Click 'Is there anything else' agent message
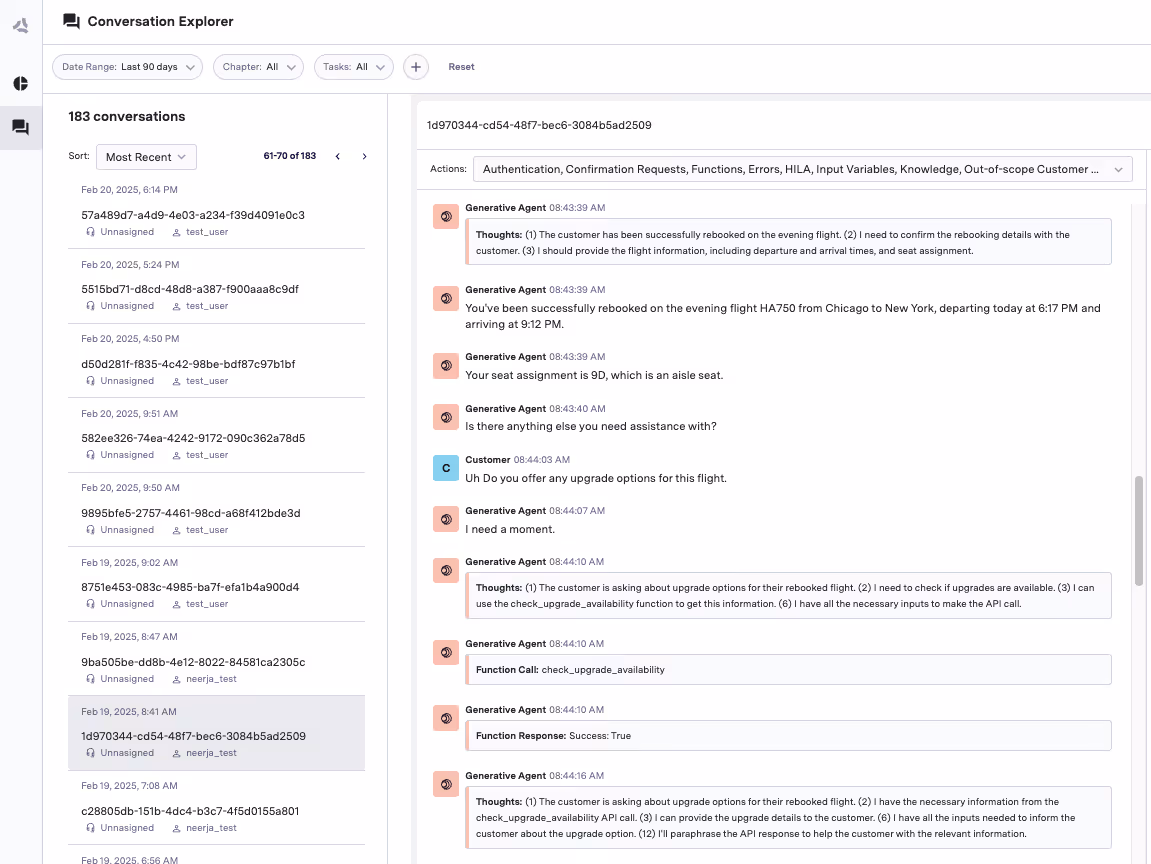Screen dimensions: 1151x864 590,426
